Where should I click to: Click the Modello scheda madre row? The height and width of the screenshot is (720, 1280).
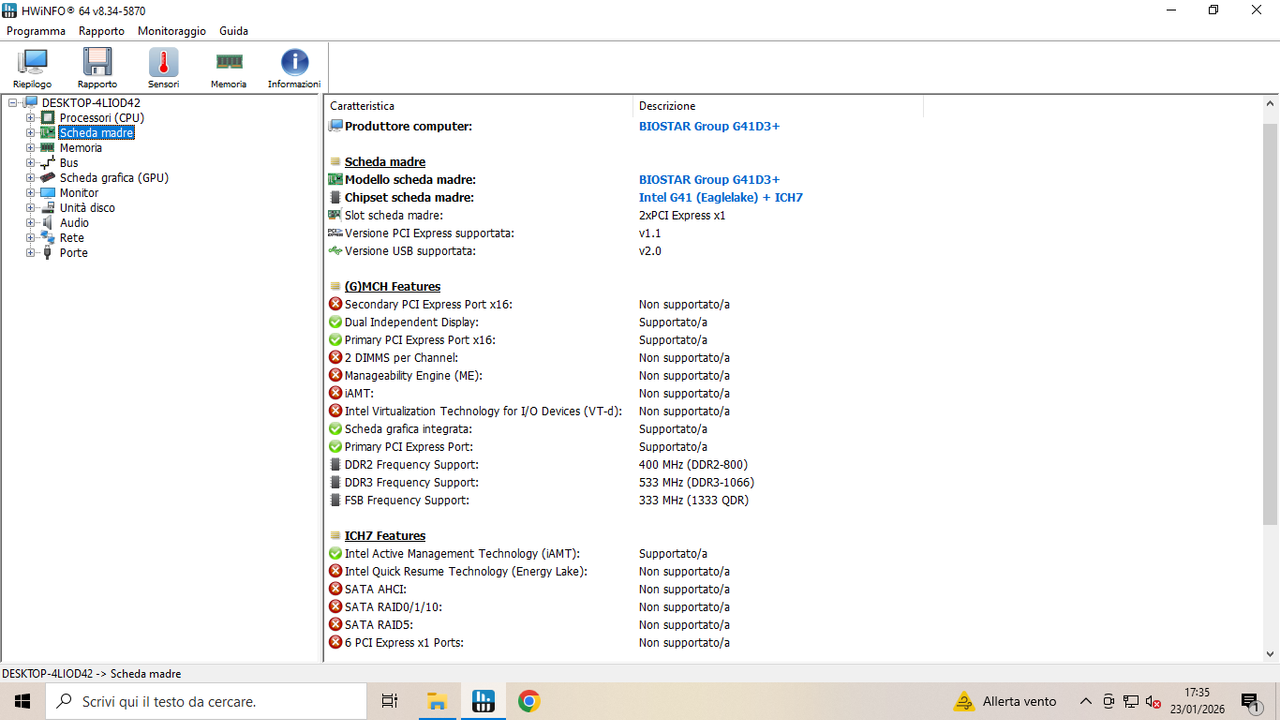tap(794, 180)
